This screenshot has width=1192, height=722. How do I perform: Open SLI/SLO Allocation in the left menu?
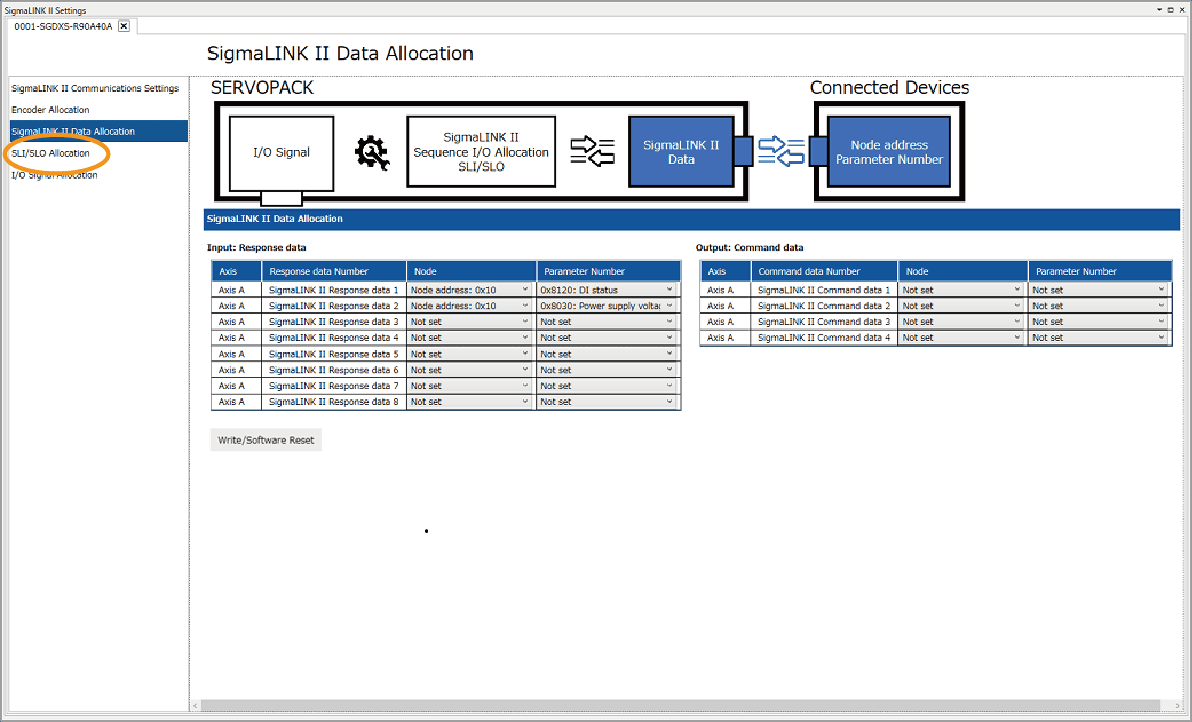click(50, 154)
